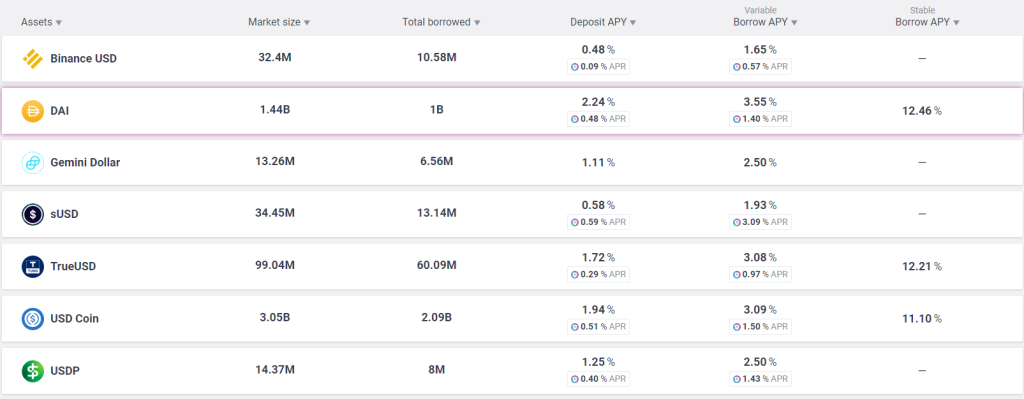Click the Binance USD coin icon

point(33,59)
